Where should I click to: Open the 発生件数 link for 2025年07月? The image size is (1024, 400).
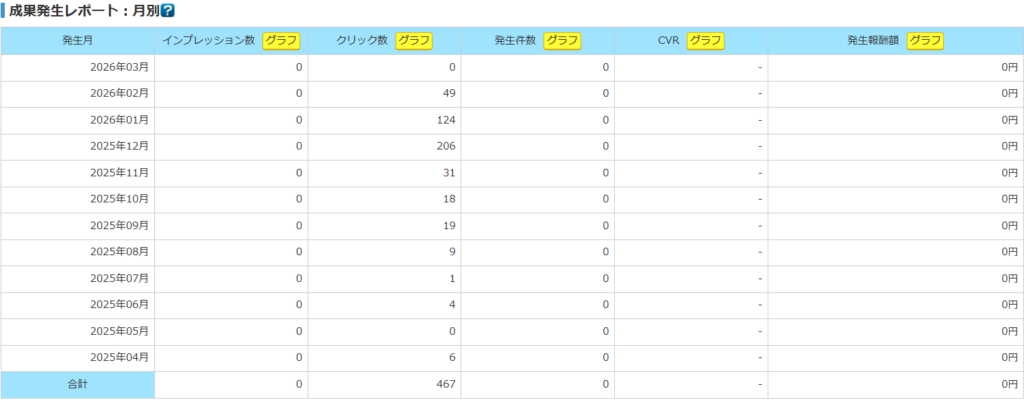pos(606,278)
